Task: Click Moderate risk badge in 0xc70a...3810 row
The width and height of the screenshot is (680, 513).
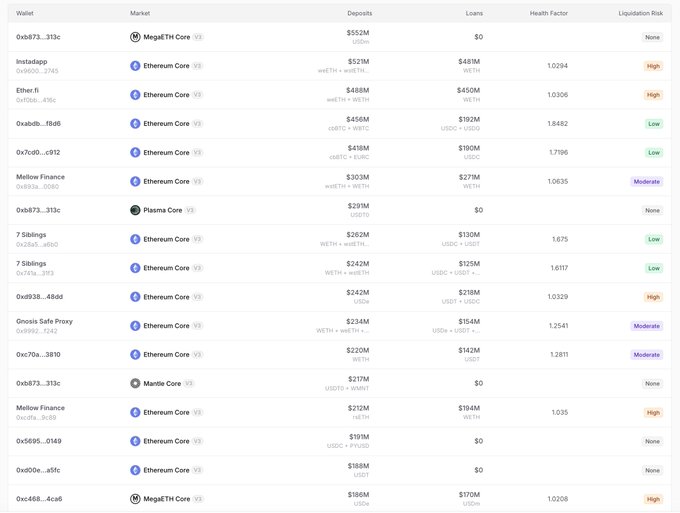Action: [647, 355]
